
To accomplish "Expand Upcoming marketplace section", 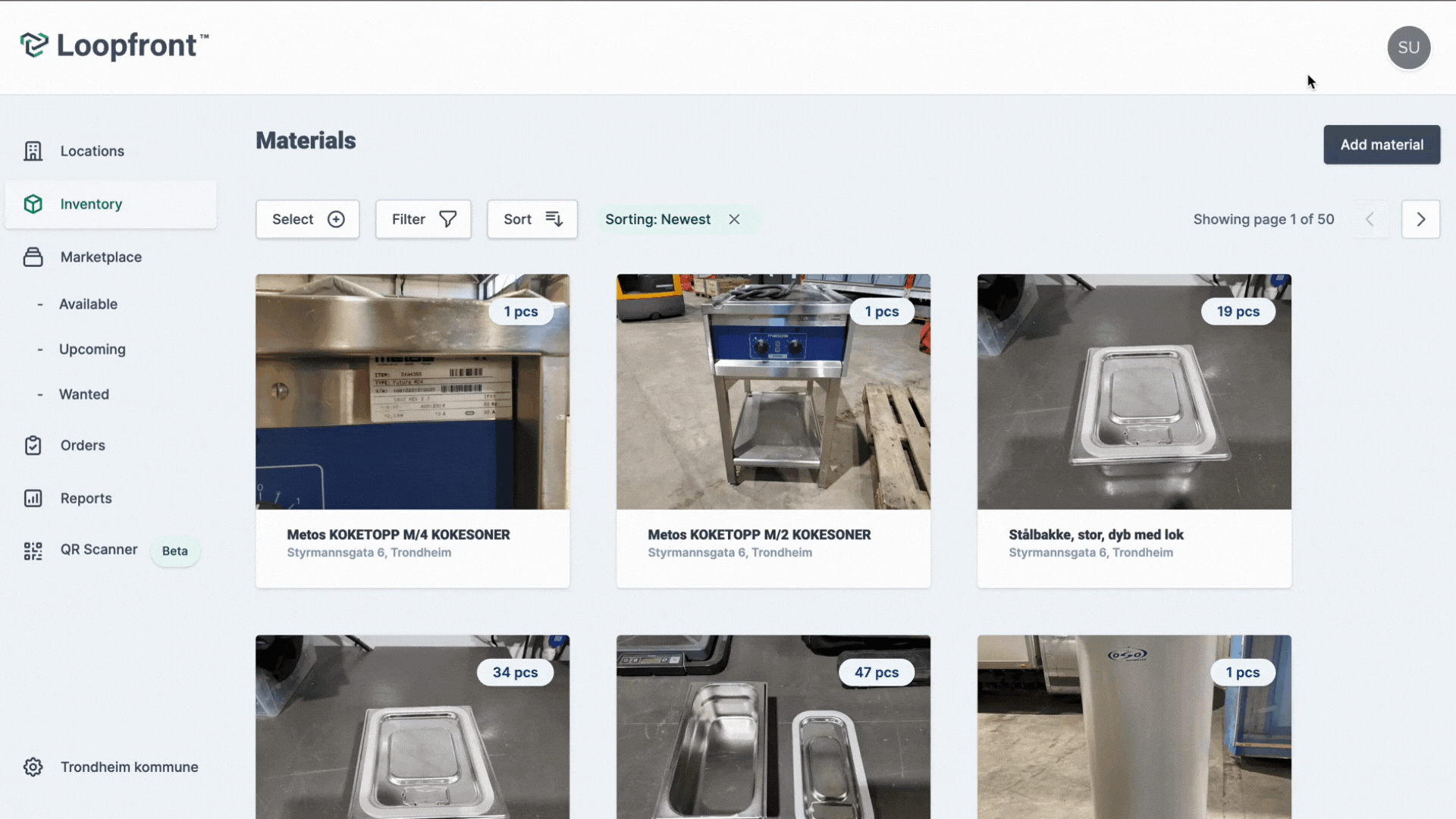I will pyautogui.click(x=92, y=348).
